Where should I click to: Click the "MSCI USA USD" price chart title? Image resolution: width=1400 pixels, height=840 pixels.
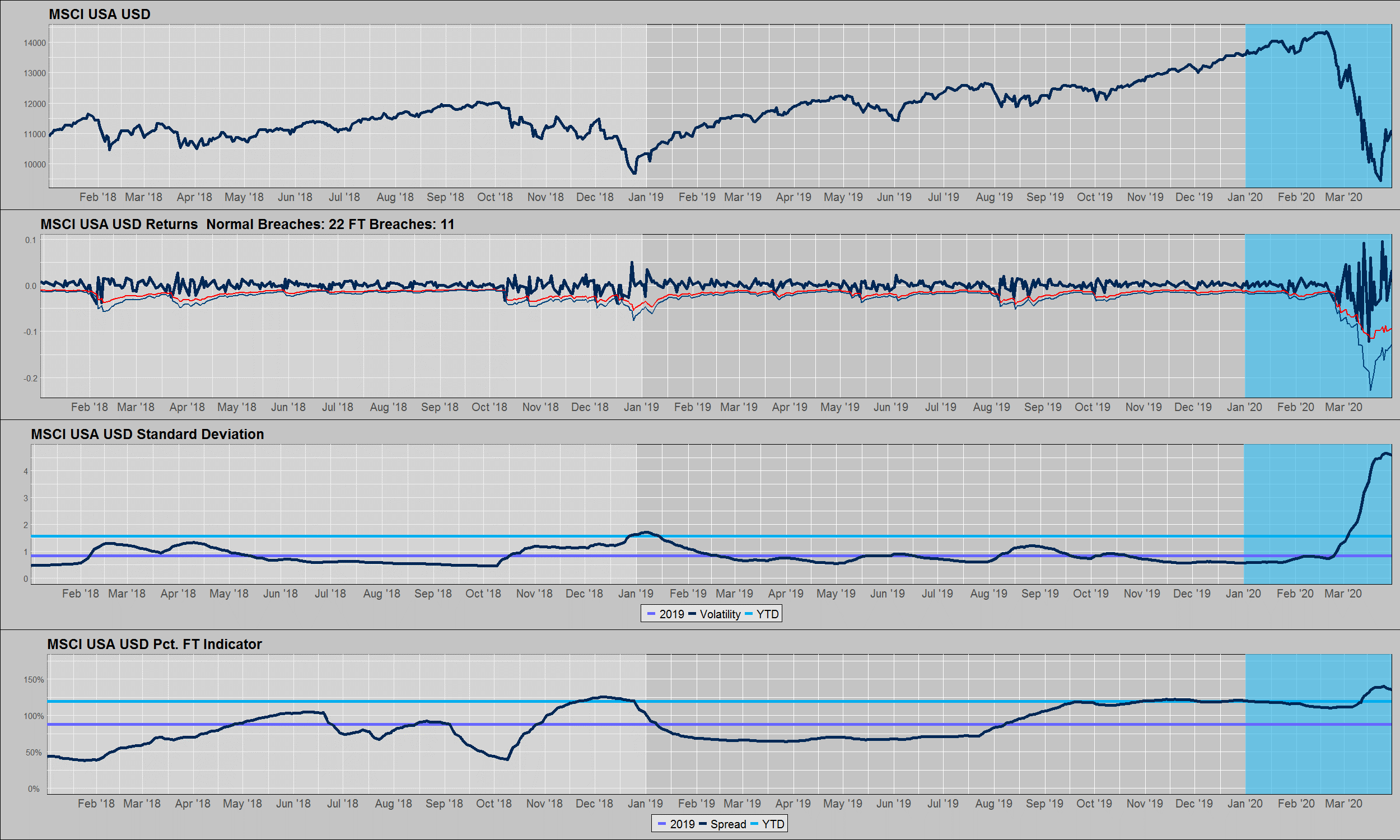100,14
